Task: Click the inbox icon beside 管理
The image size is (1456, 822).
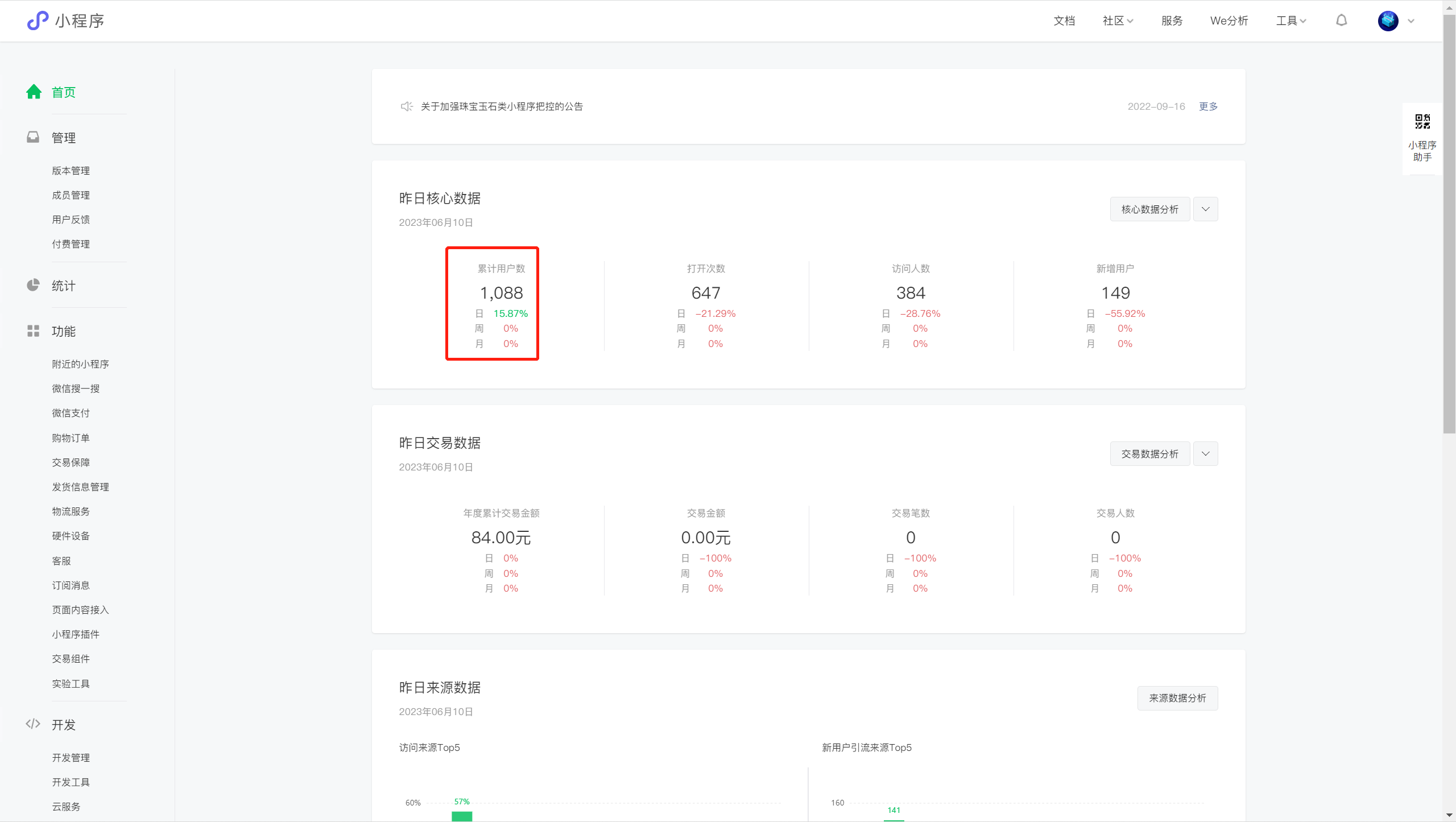Action: point(33,137)
